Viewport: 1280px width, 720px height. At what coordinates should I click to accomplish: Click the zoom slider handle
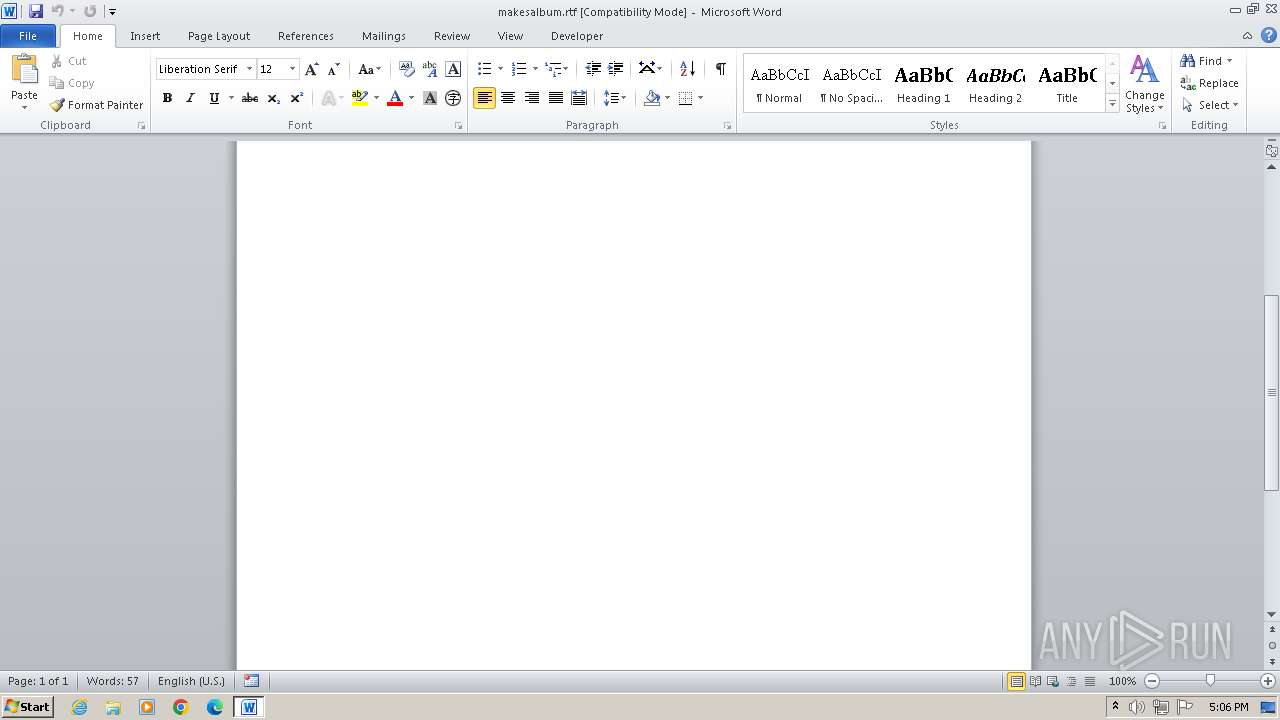pyautogui.click(x=1210, y=681)
